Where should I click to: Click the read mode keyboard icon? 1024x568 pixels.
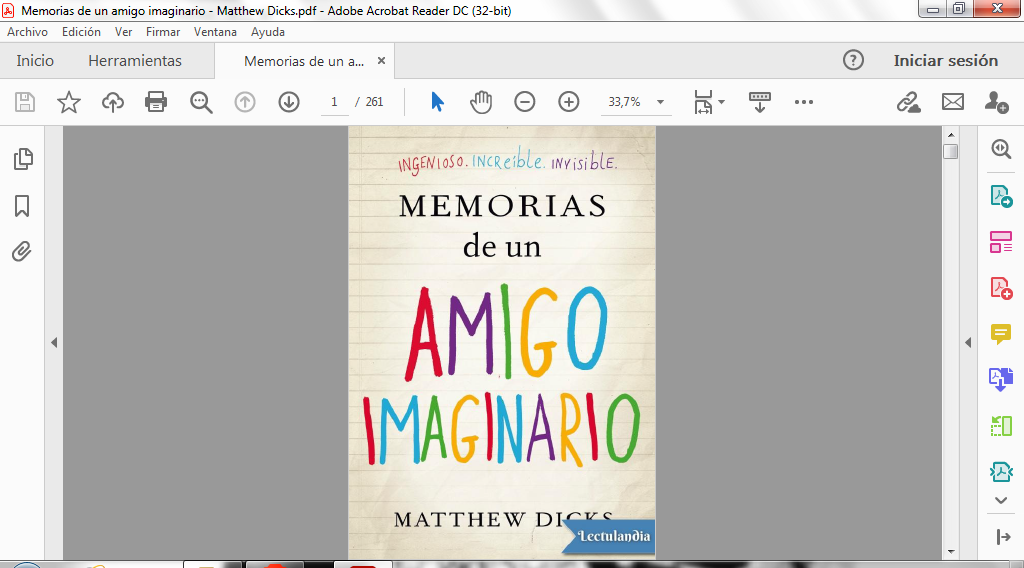(760, 103)
